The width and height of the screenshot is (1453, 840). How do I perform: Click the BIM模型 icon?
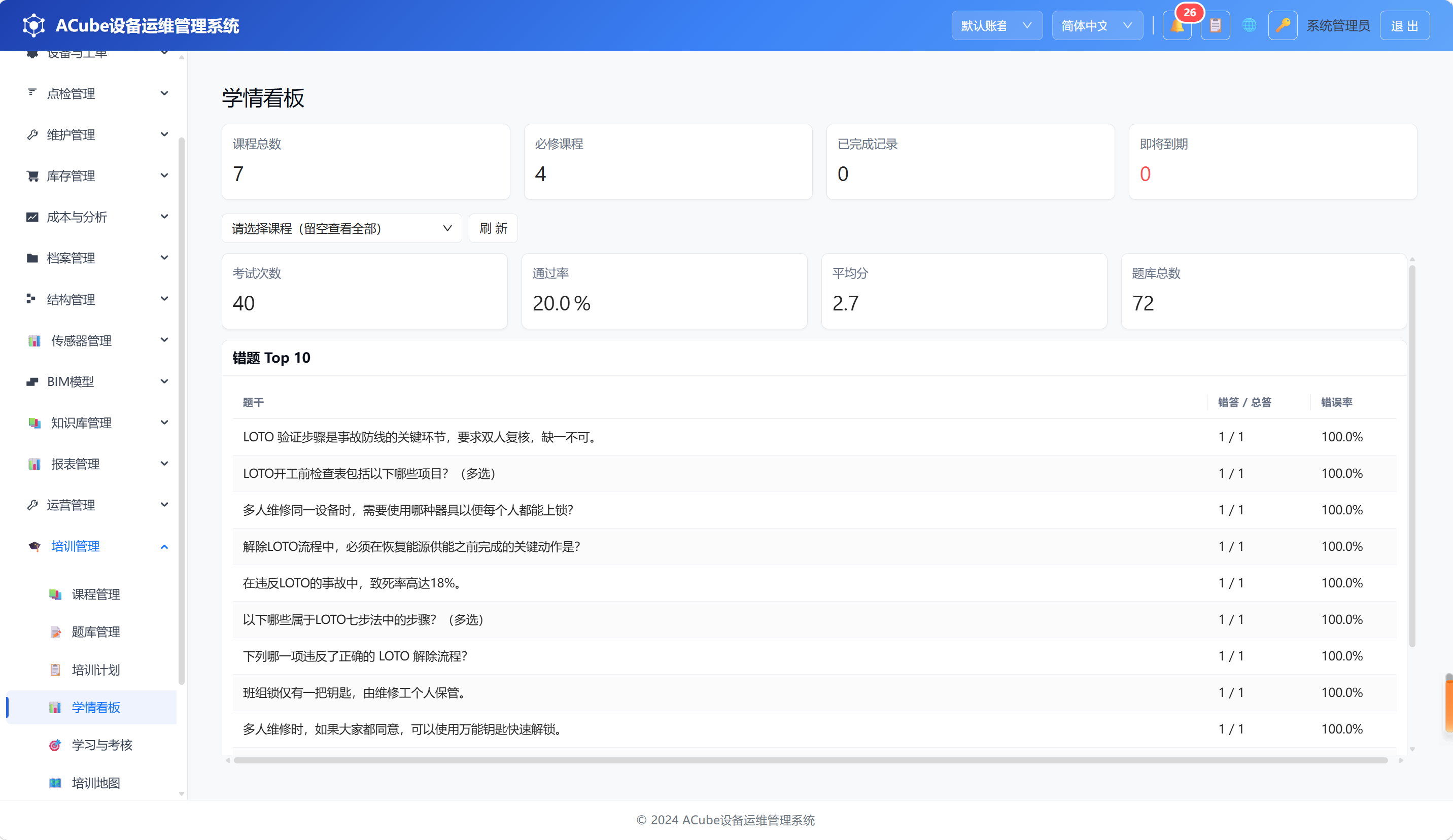[x=32, y=381]
